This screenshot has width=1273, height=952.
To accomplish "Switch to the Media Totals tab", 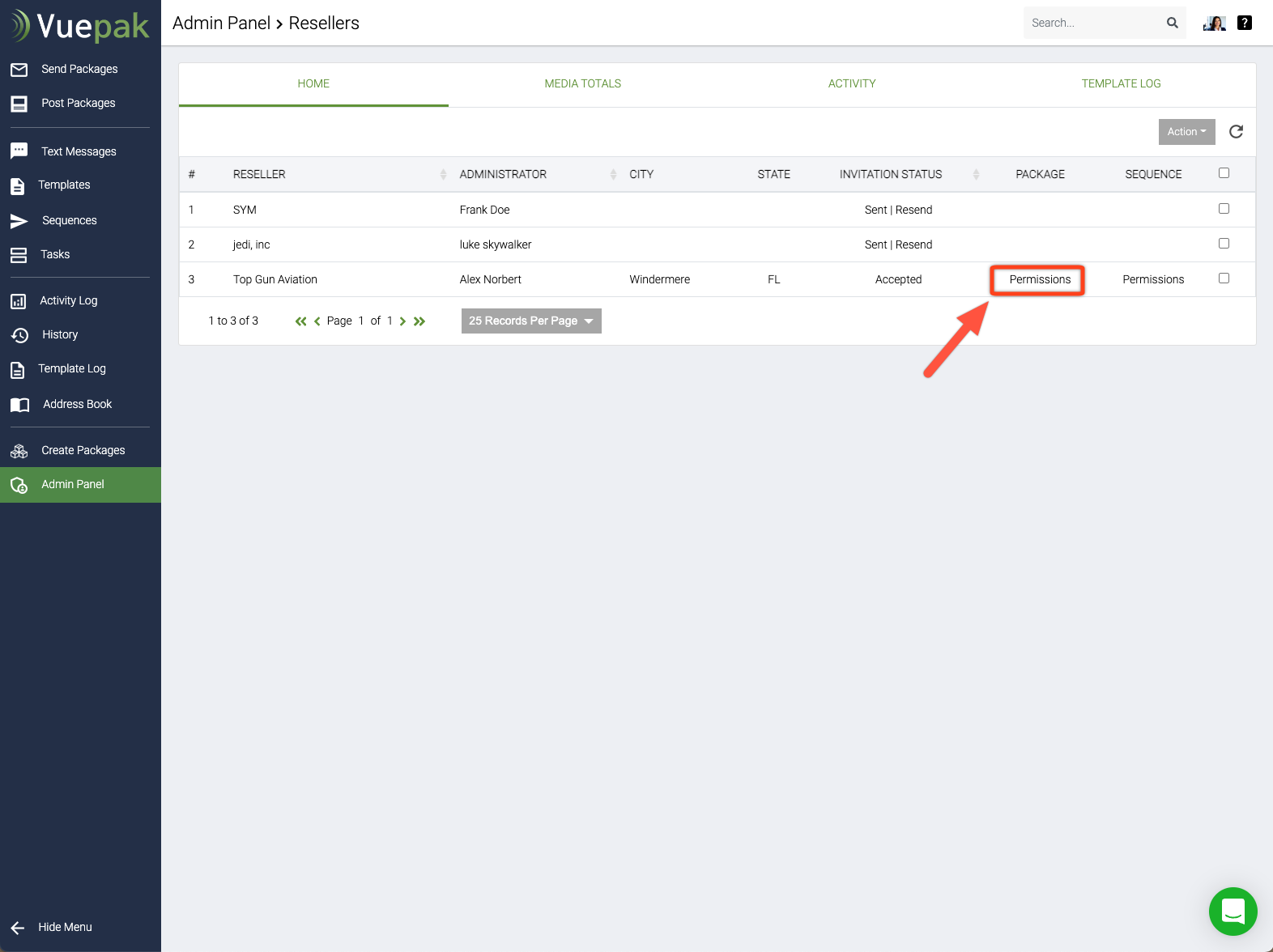I will tap(582, 83).
